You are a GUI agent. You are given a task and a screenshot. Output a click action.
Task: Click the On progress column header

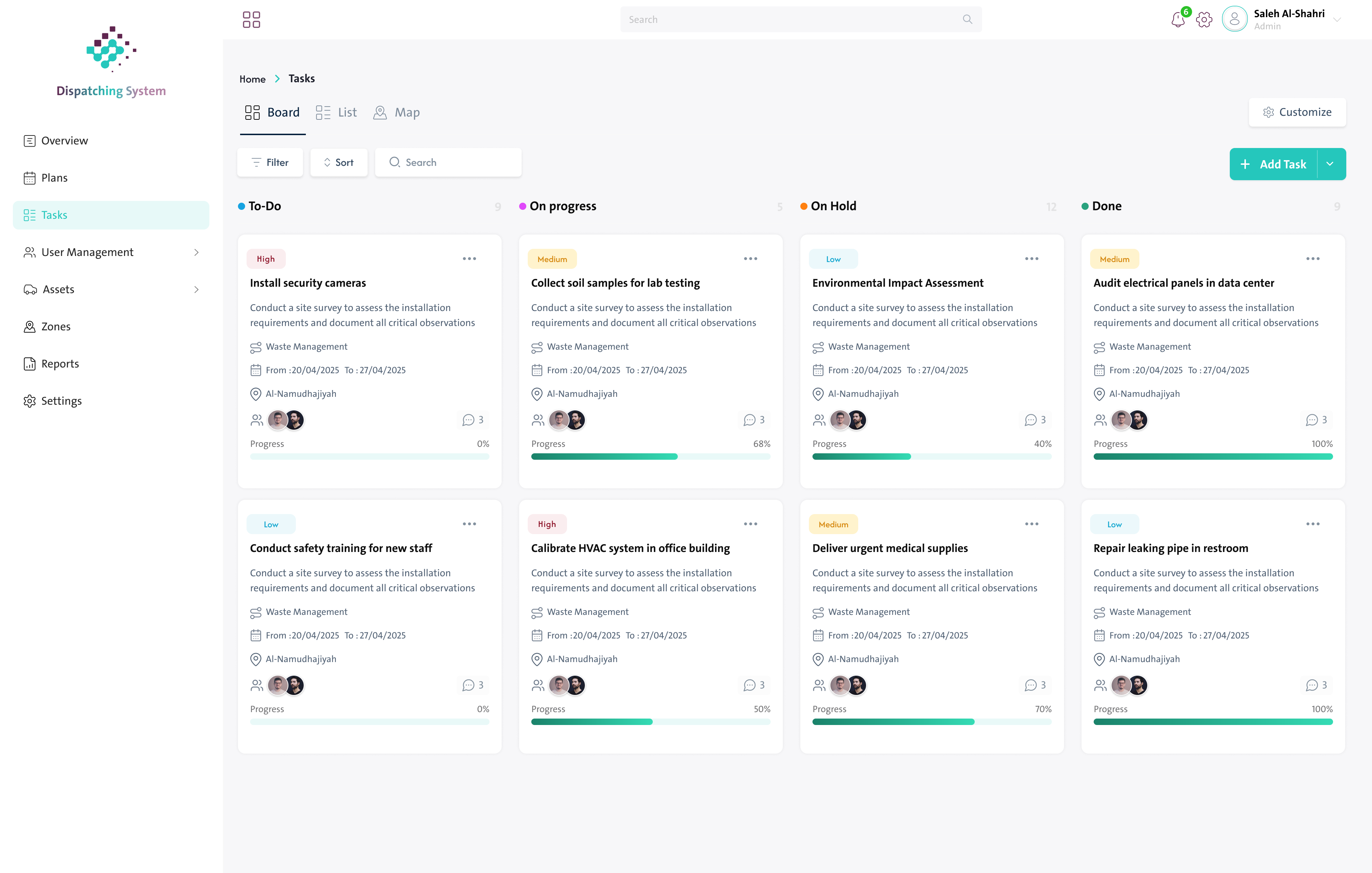point(563,206)
